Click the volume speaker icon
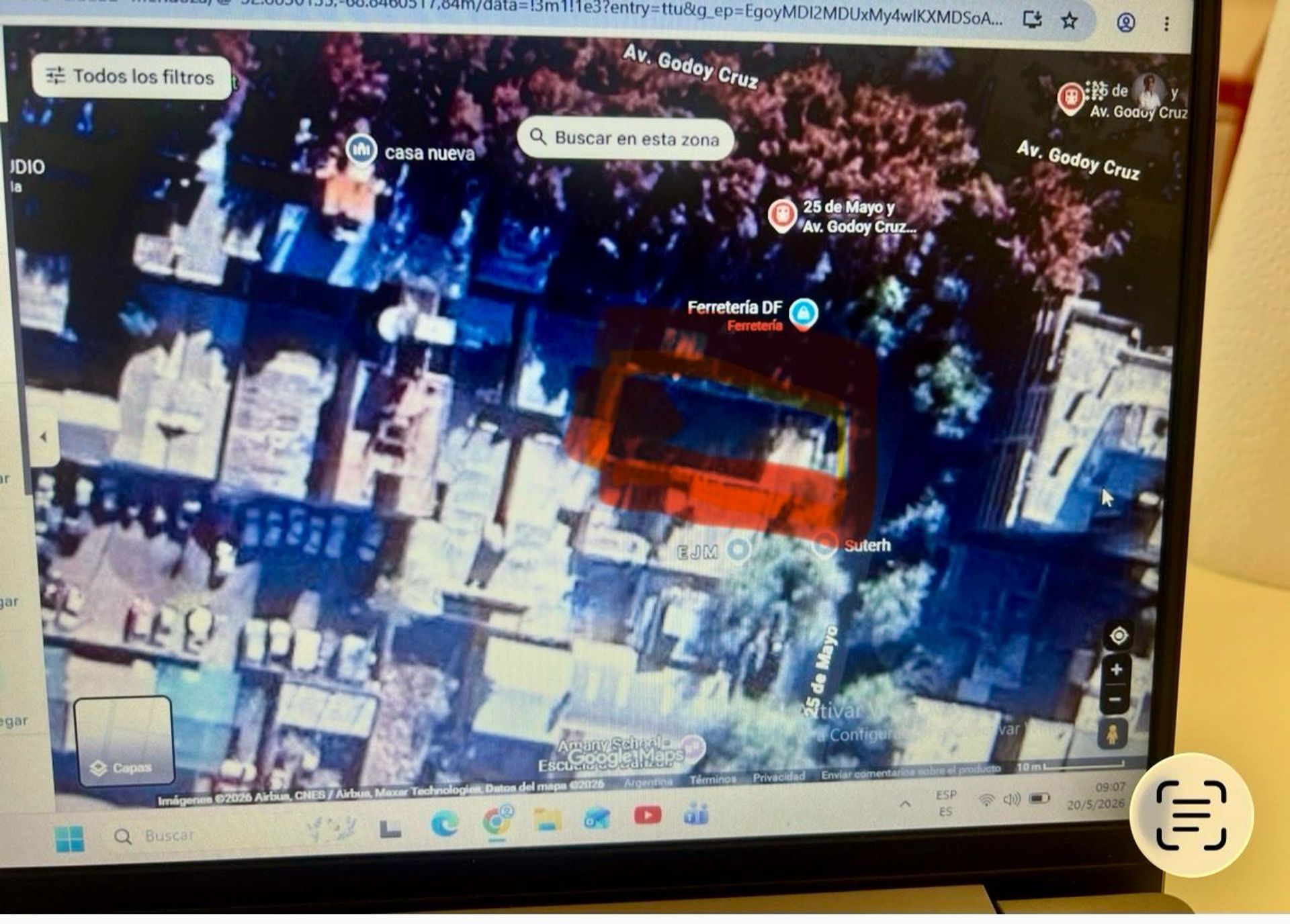 point(1011,799)
